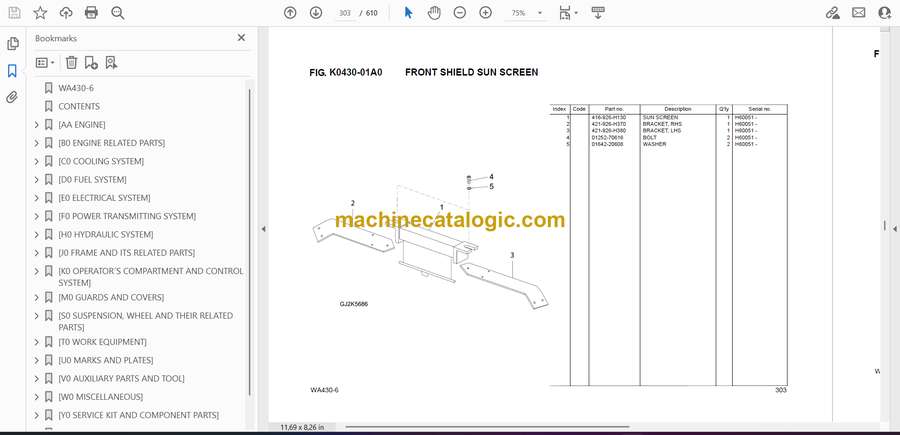The width and height of the screenshot is (900, 435).
Task: Open the Attachments paperclip panel
Action: pyautogui.click(x=12, y=97)
